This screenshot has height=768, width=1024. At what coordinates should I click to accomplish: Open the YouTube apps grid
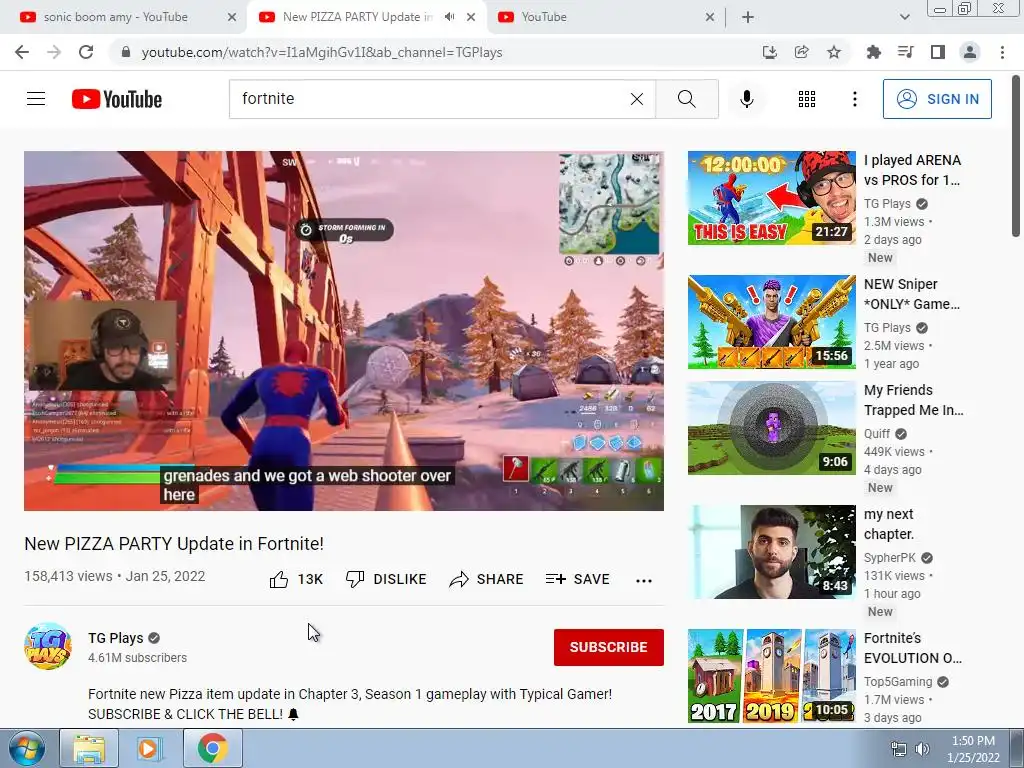807,99
